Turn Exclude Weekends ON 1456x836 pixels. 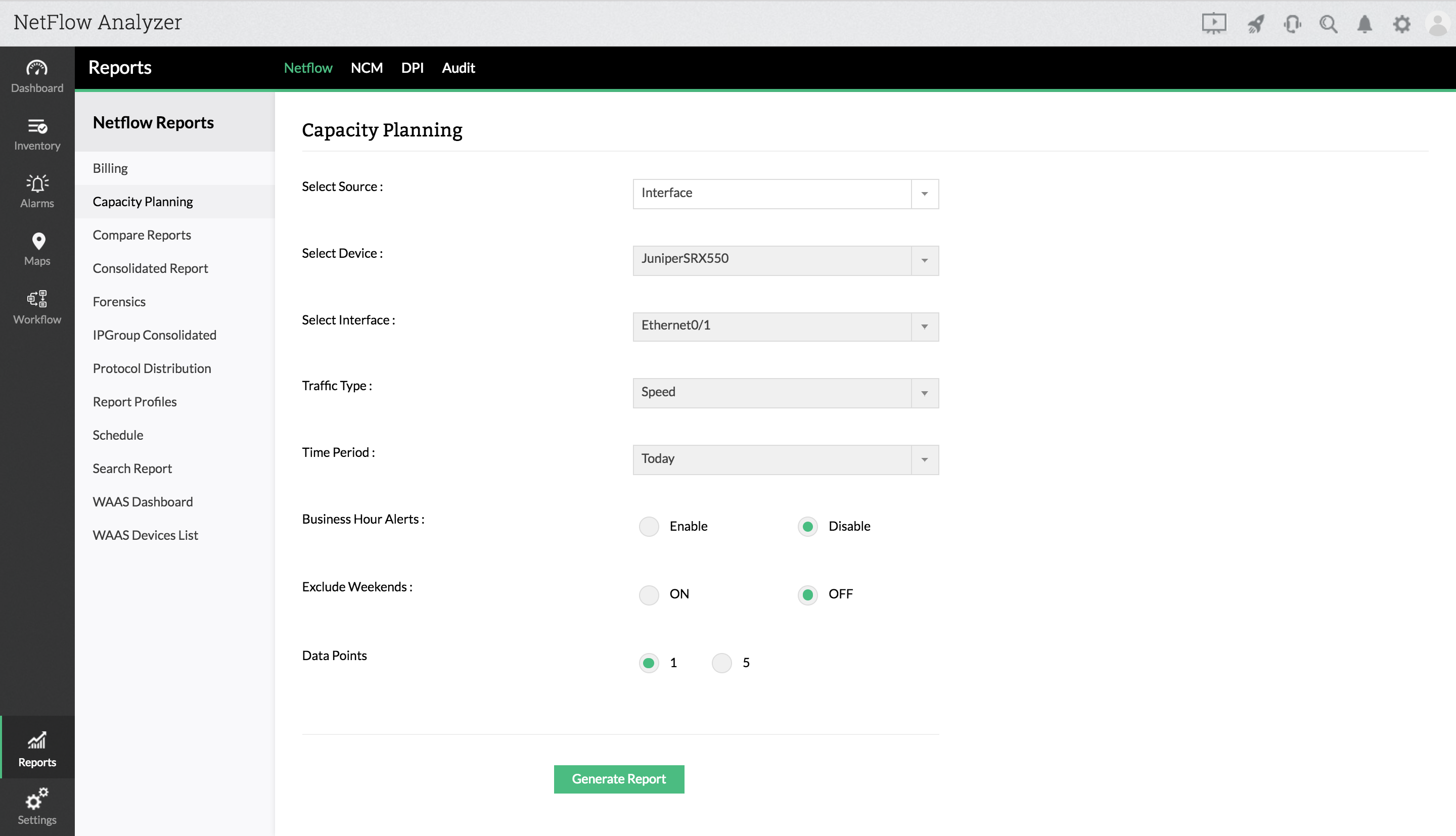pos(649,594)
